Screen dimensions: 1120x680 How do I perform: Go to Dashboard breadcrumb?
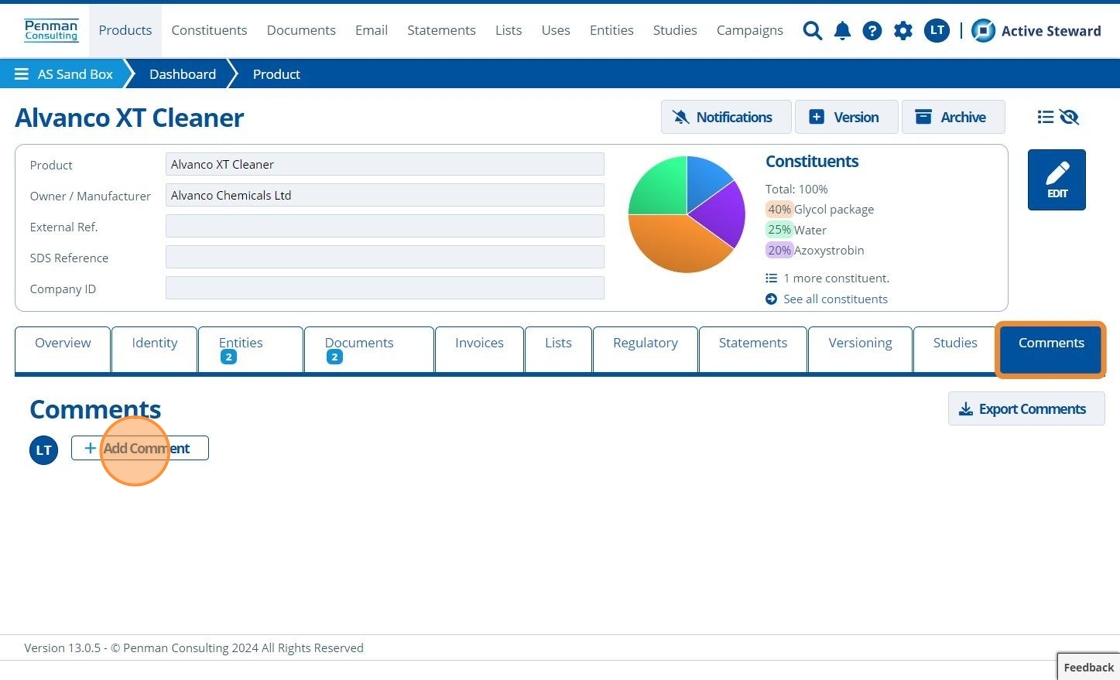click(x=182, y=74)
